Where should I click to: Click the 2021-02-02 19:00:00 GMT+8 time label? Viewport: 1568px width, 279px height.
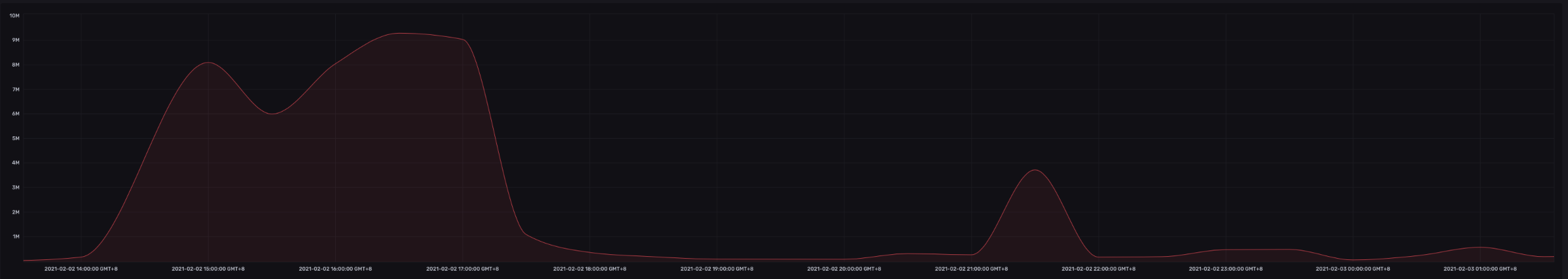click(717, 269)
